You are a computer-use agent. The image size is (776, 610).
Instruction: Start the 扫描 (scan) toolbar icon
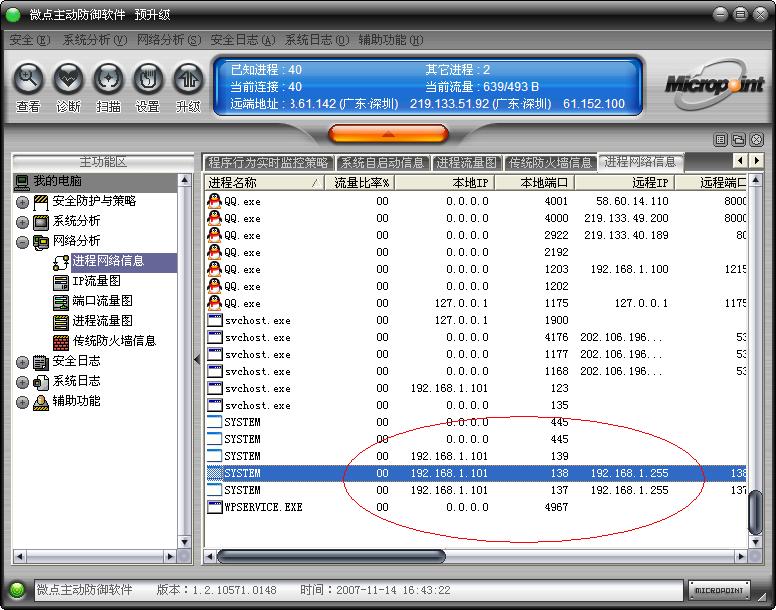coord(108,79)
